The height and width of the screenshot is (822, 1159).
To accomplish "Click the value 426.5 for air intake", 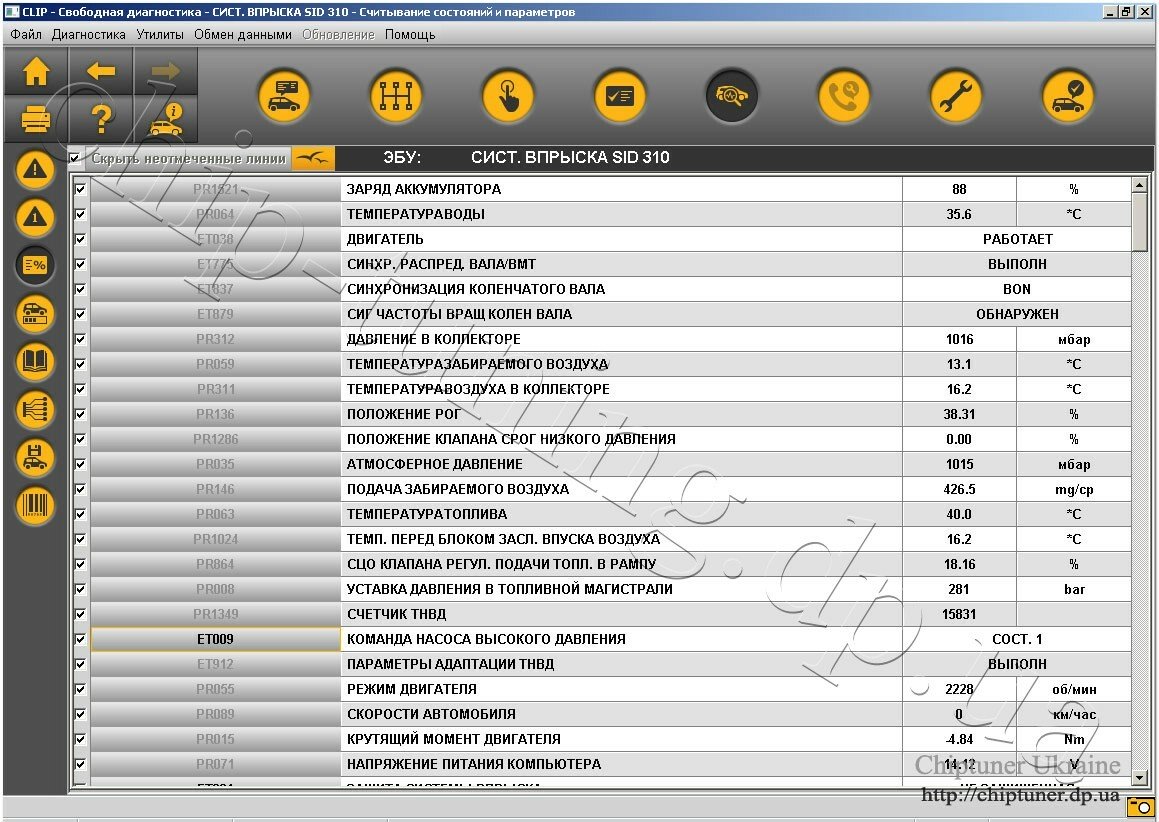I will 959,489.
